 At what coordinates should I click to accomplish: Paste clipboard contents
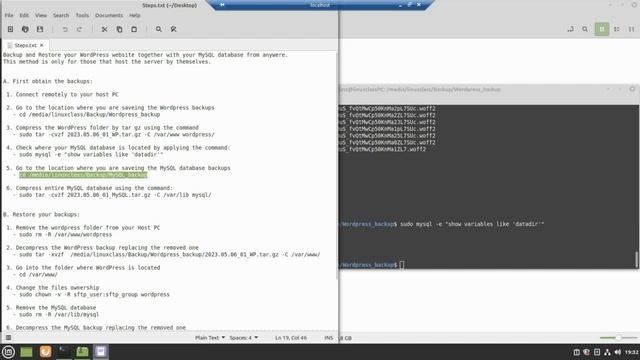pos(134,29)
